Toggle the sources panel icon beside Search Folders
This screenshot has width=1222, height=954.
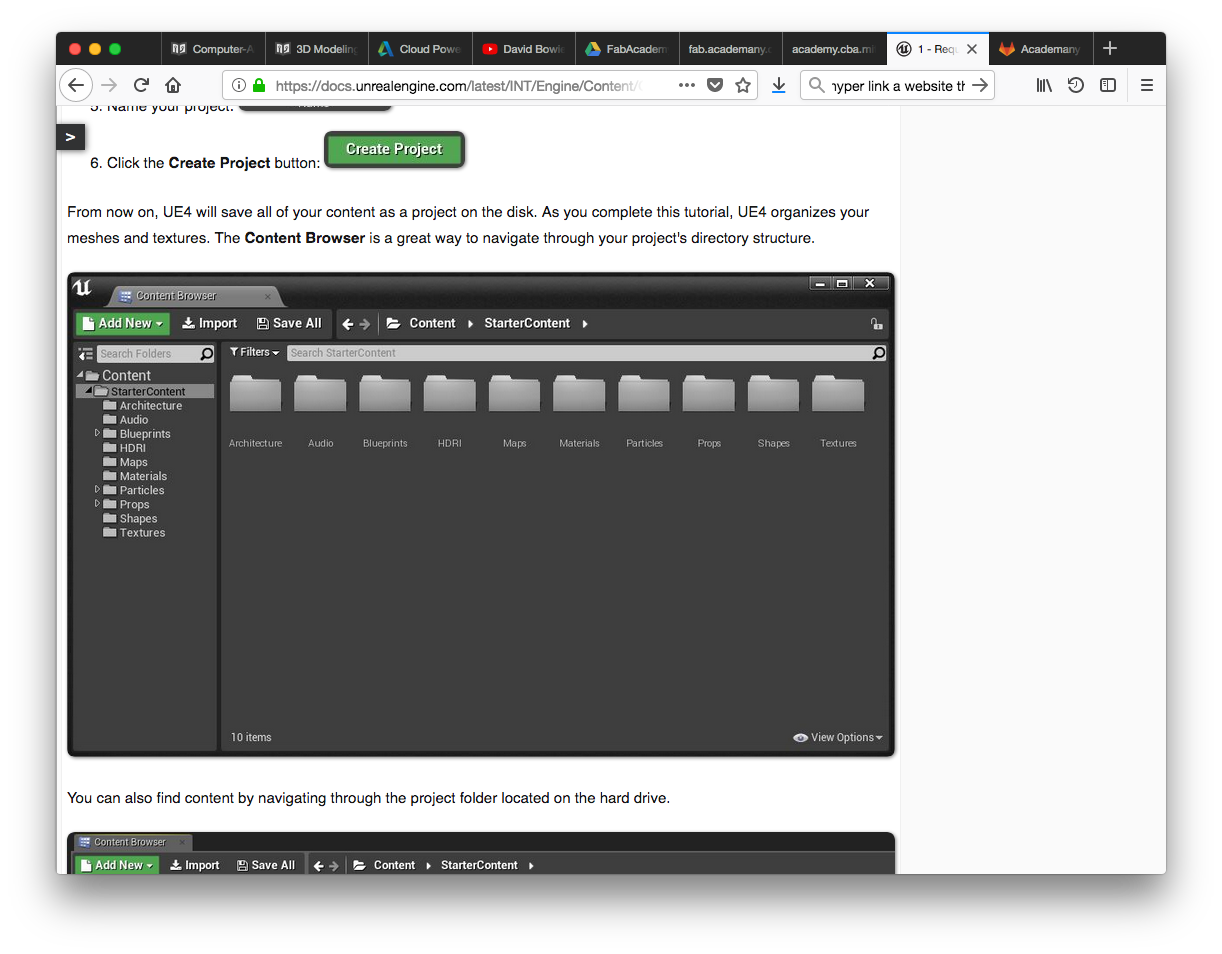[86, 354]
